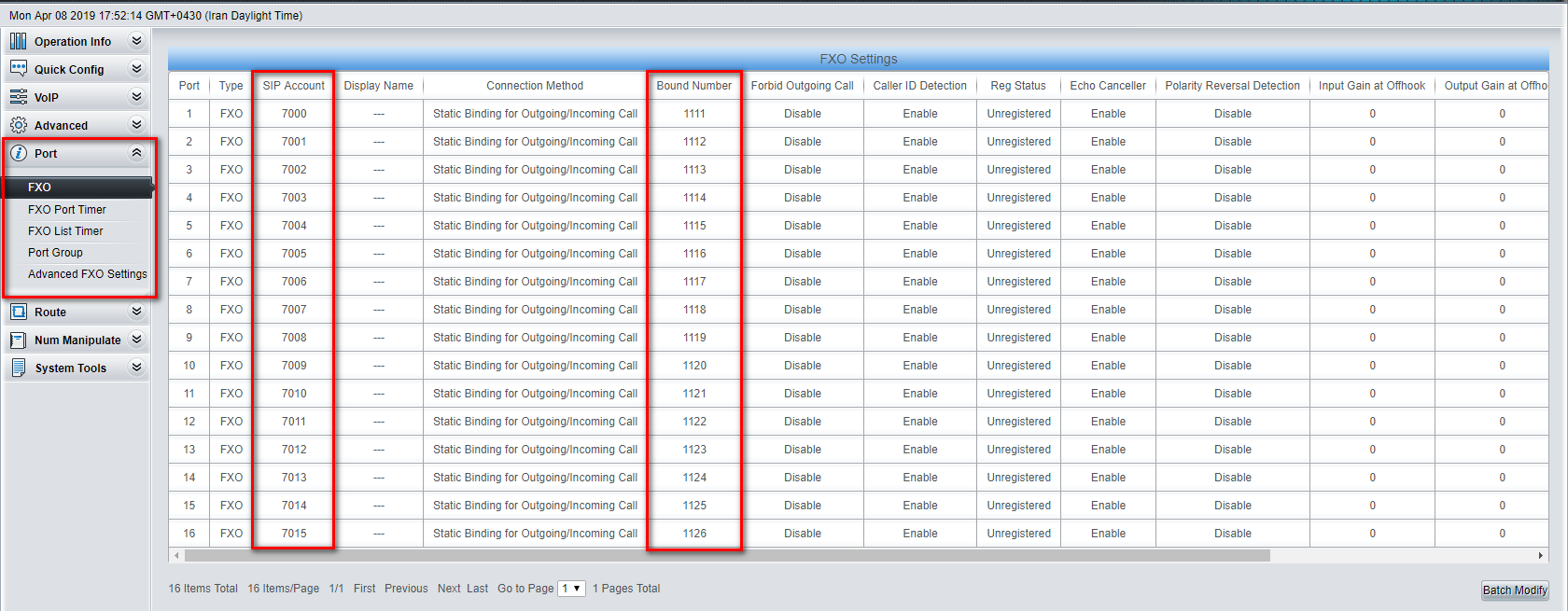
Task: Click the Port info icon
Action: [x=18, y=153]
